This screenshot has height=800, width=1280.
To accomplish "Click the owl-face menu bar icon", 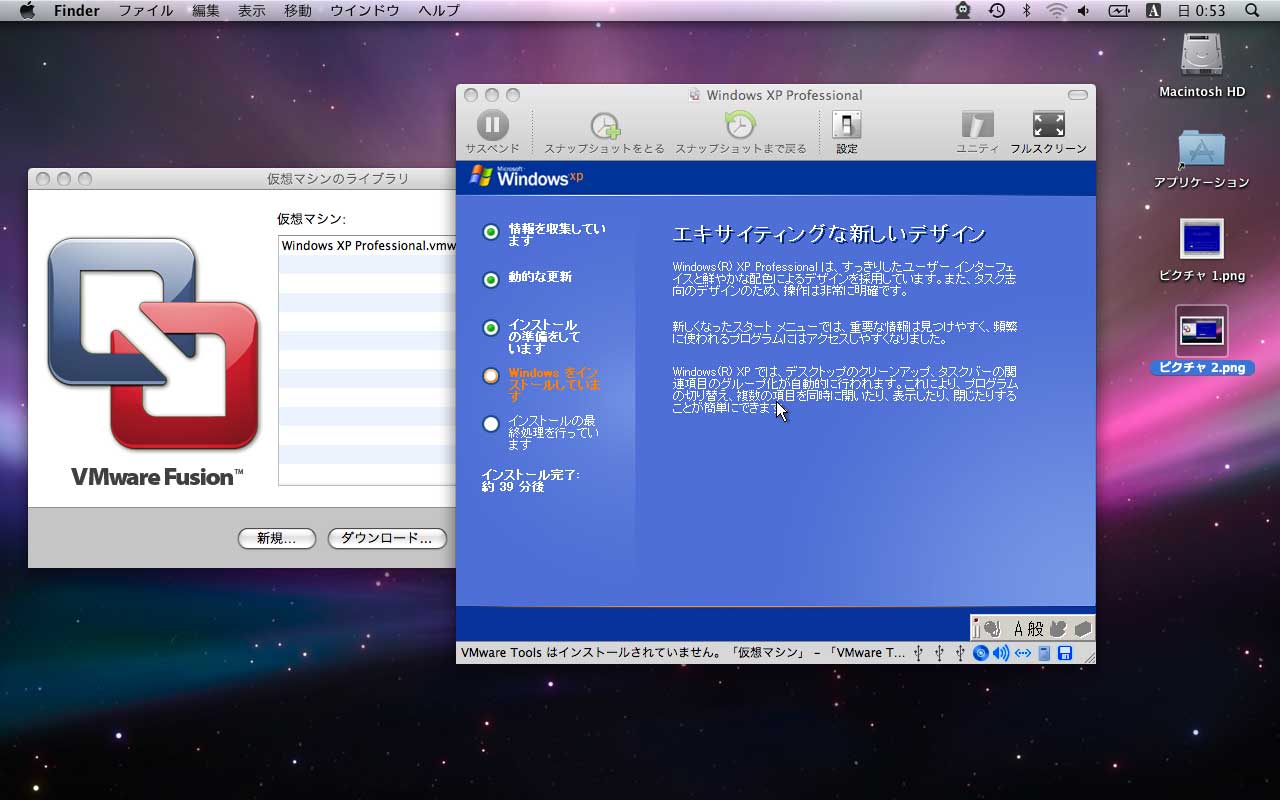I will coord(963,10).
